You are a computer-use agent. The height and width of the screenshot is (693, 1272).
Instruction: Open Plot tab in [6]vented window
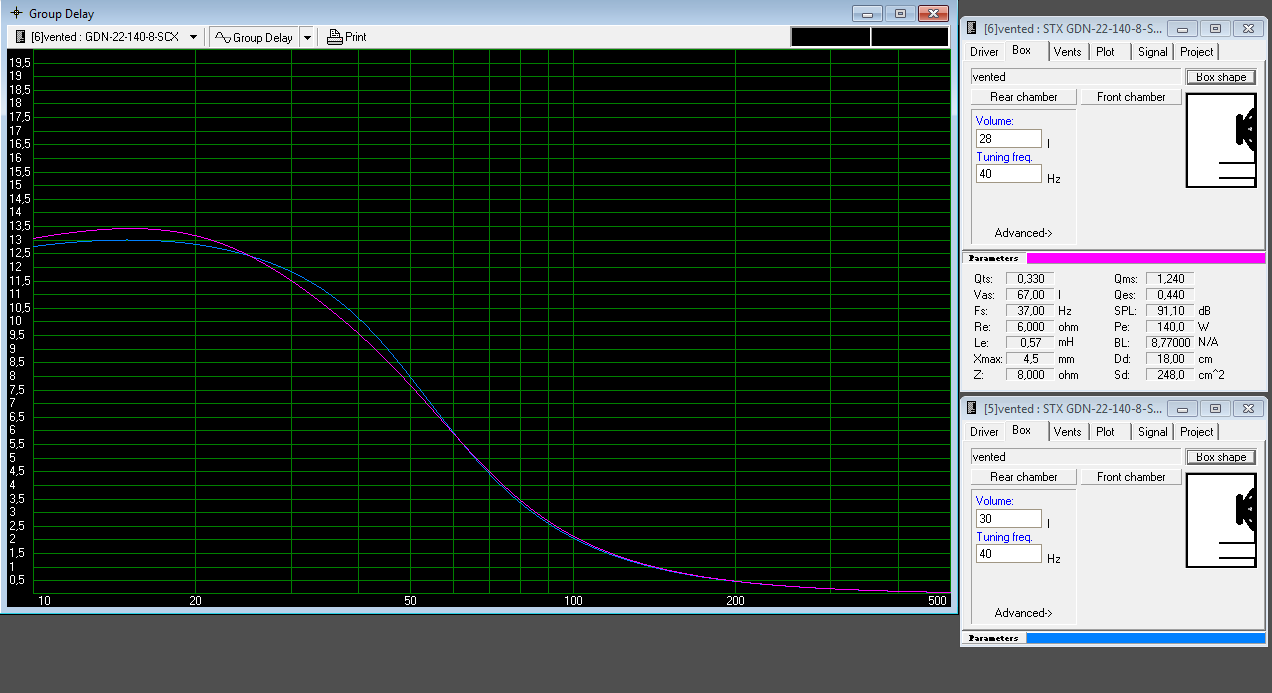pos(1105,52)
